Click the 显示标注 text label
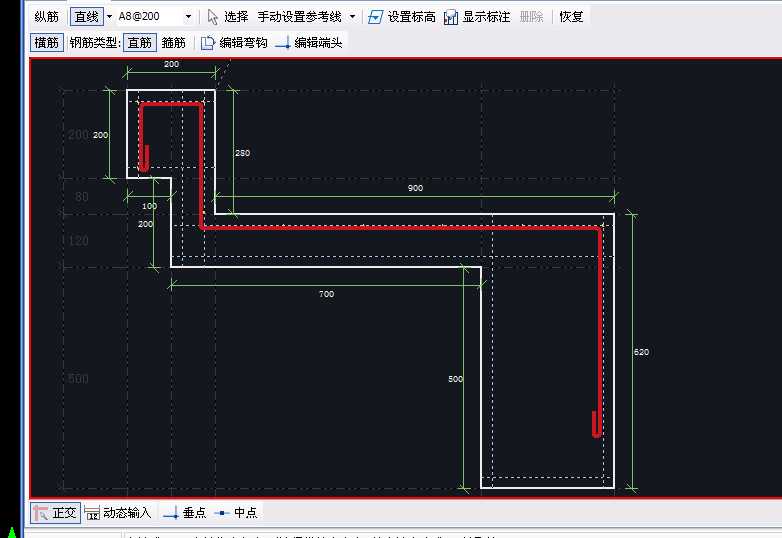782x538 pixels. tap(486, 17)
